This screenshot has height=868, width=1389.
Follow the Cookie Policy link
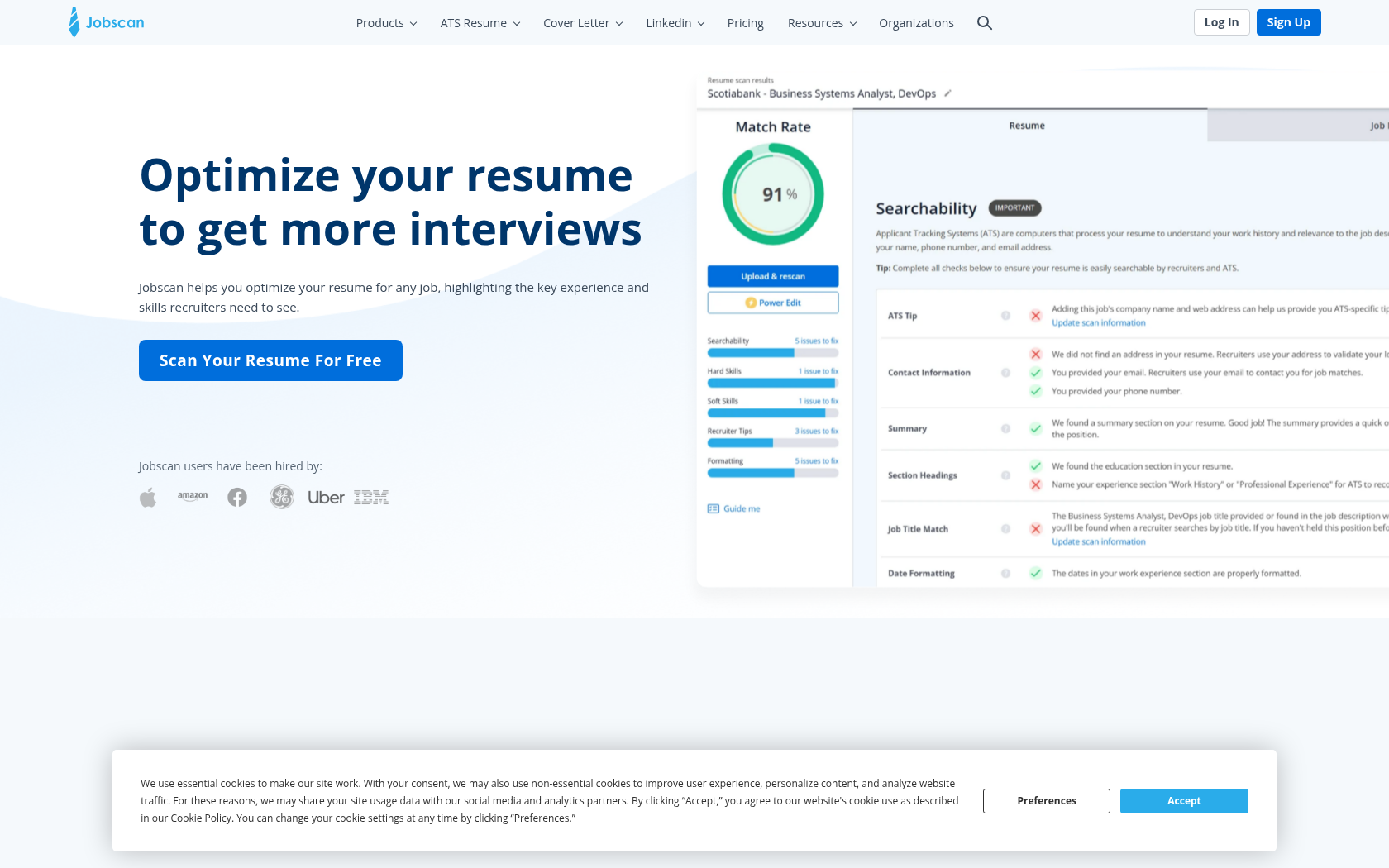[201, 818]
